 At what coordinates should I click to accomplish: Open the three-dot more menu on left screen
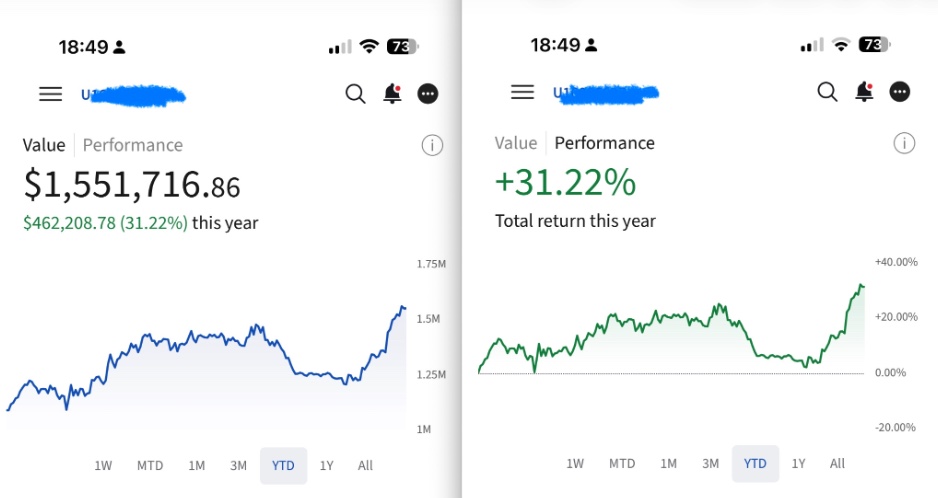point(428,94)
